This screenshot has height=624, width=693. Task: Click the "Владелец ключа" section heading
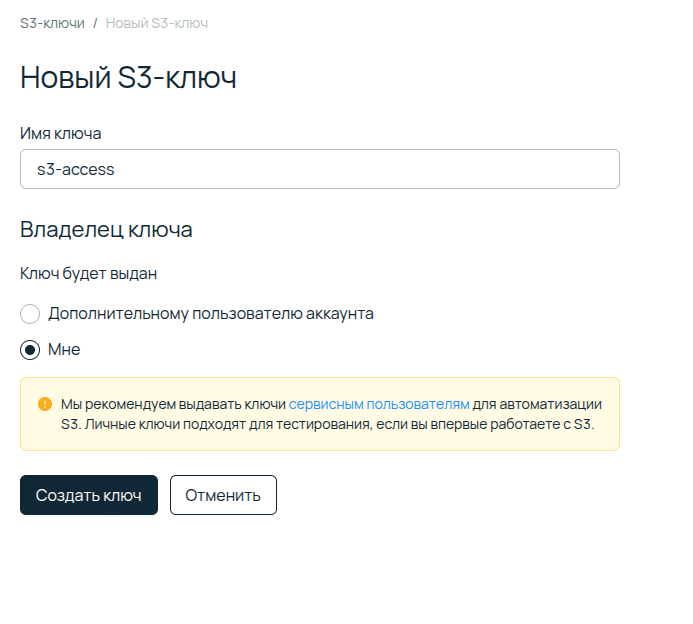click(x=106, y=230)
